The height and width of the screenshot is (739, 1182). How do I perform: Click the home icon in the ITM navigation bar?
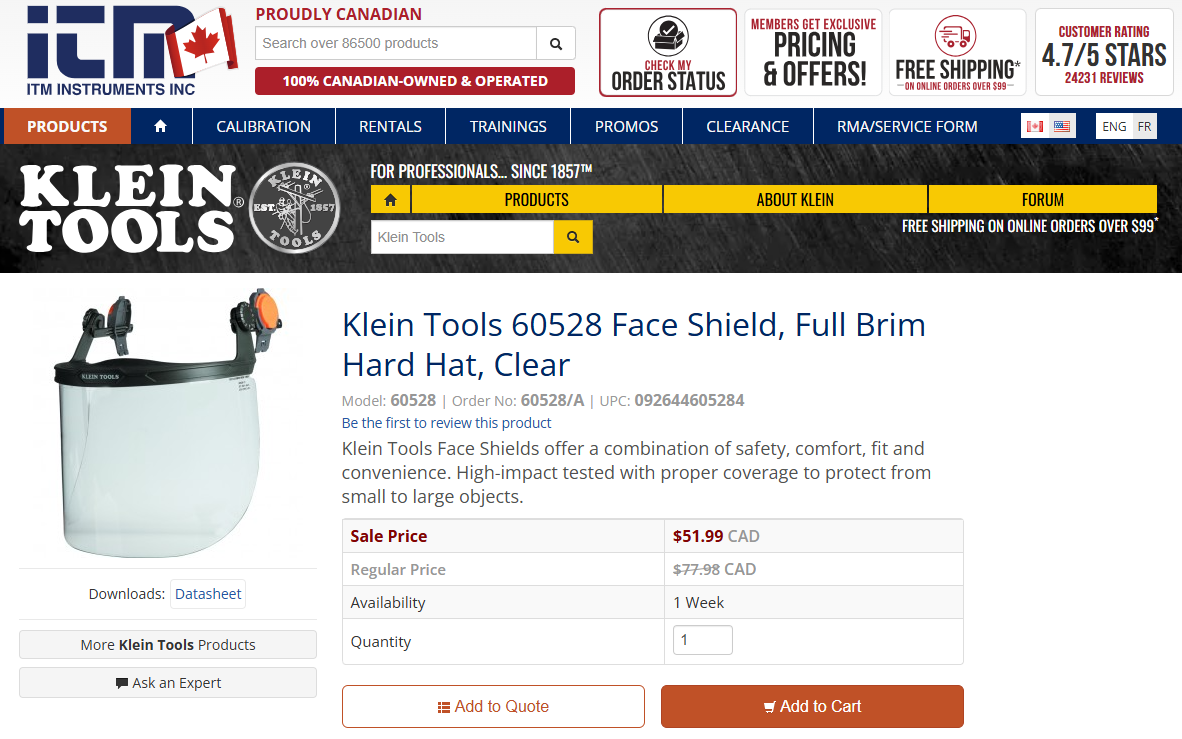click(x=160, y=126)
